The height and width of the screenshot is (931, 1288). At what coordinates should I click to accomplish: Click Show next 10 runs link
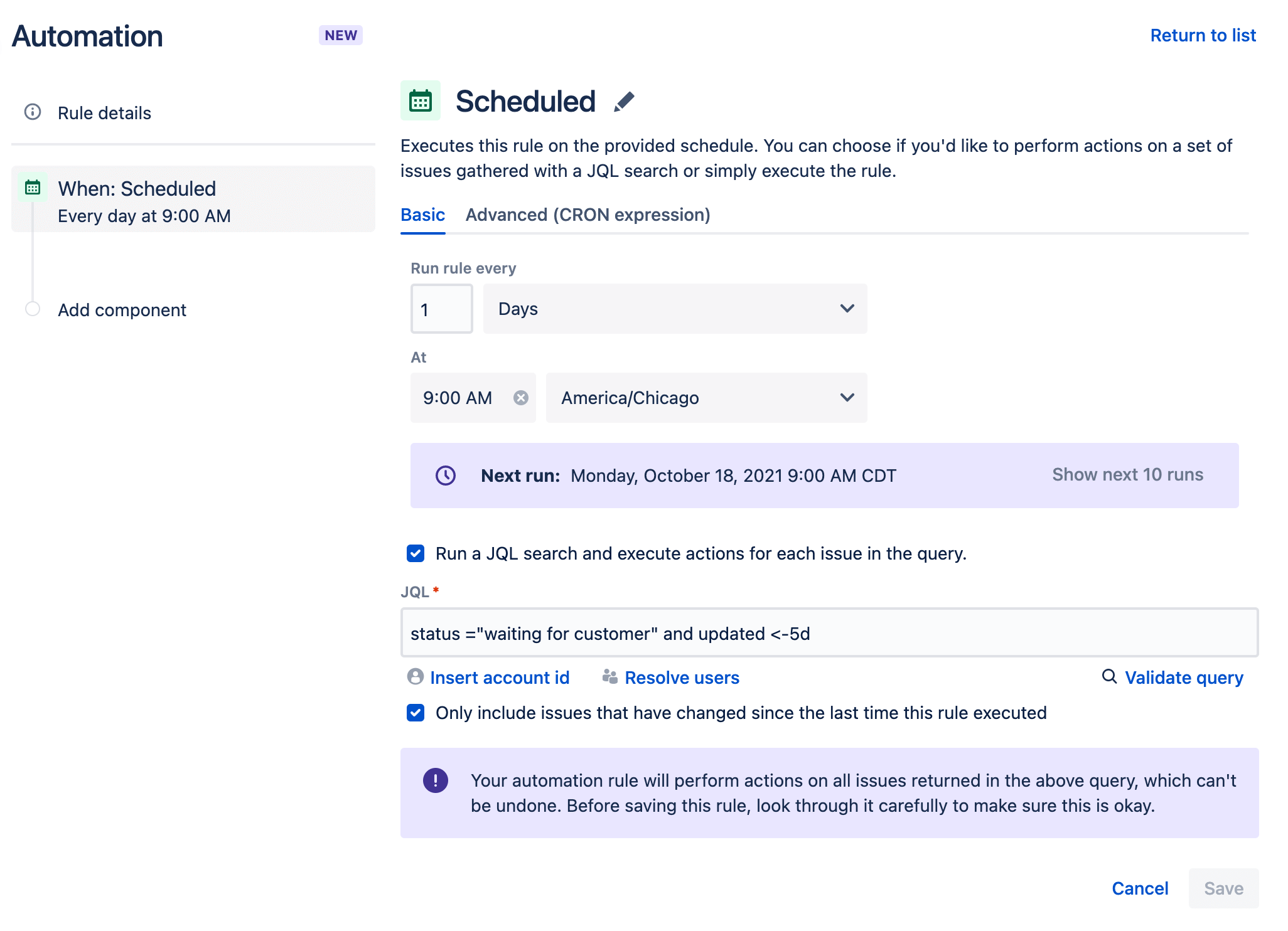[x=1127, y=474]
